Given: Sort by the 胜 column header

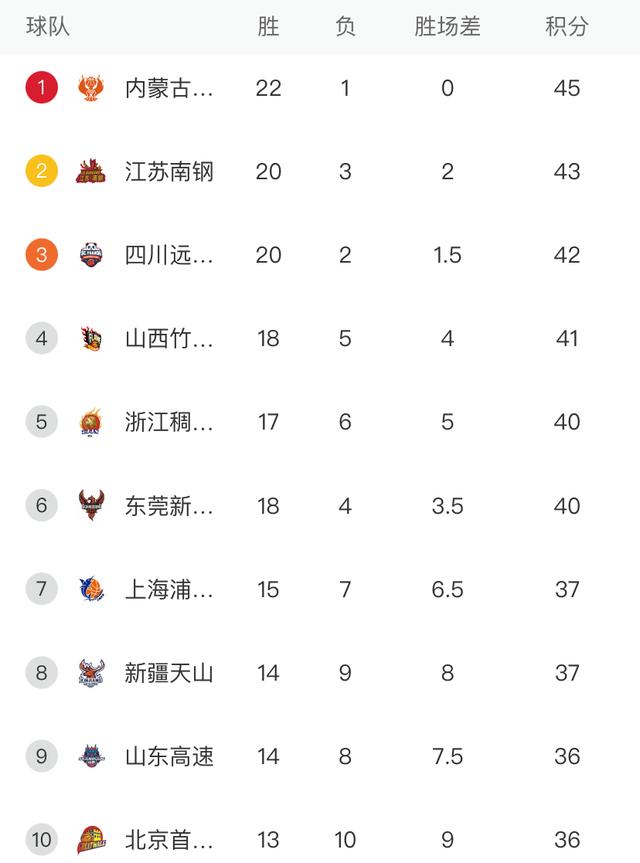Looking at the screenshot, I should (269, 26).
